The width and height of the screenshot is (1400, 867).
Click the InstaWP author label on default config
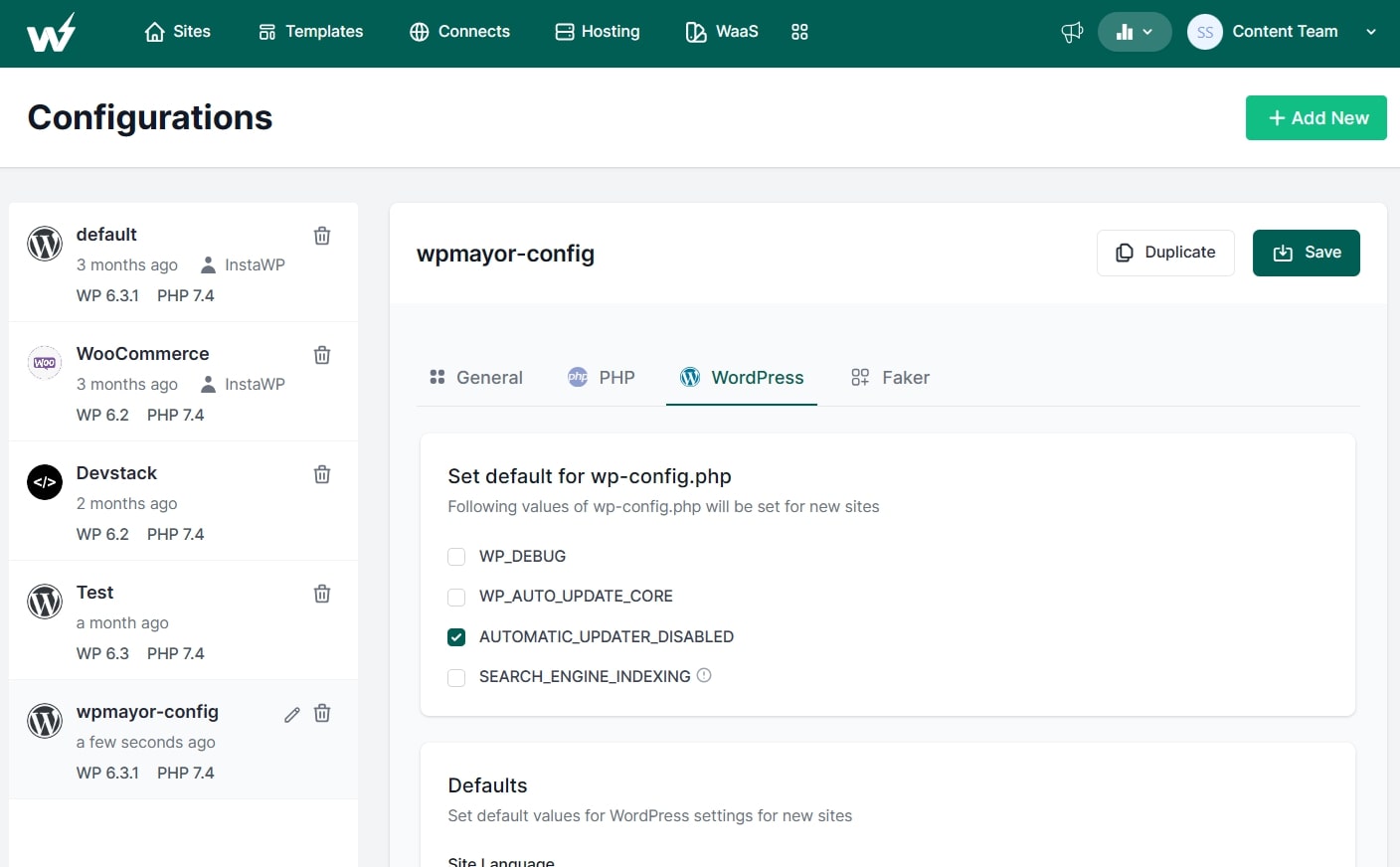tap(243, 264)
